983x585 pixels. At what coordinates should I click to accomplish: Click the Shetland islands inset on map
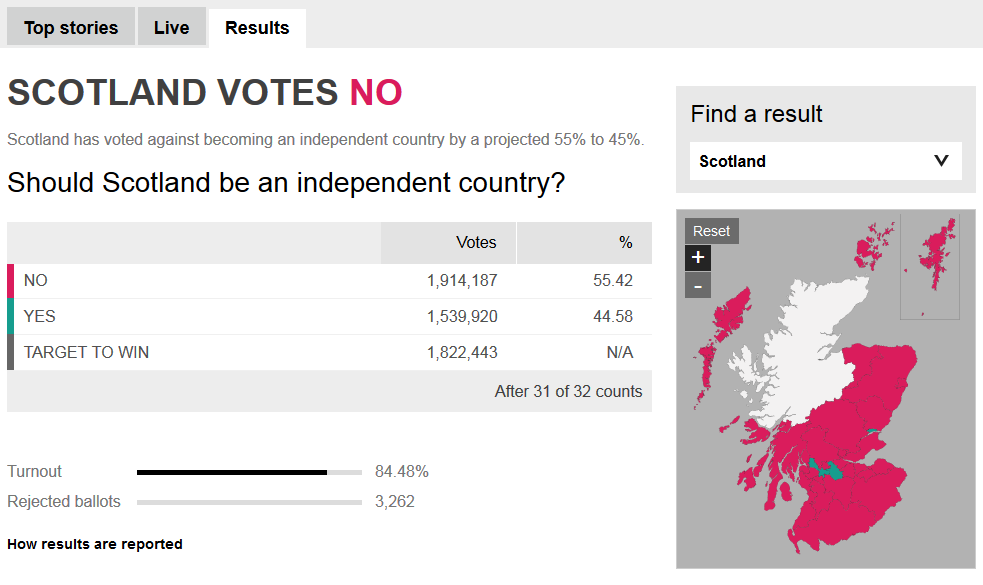coord(937,255)
